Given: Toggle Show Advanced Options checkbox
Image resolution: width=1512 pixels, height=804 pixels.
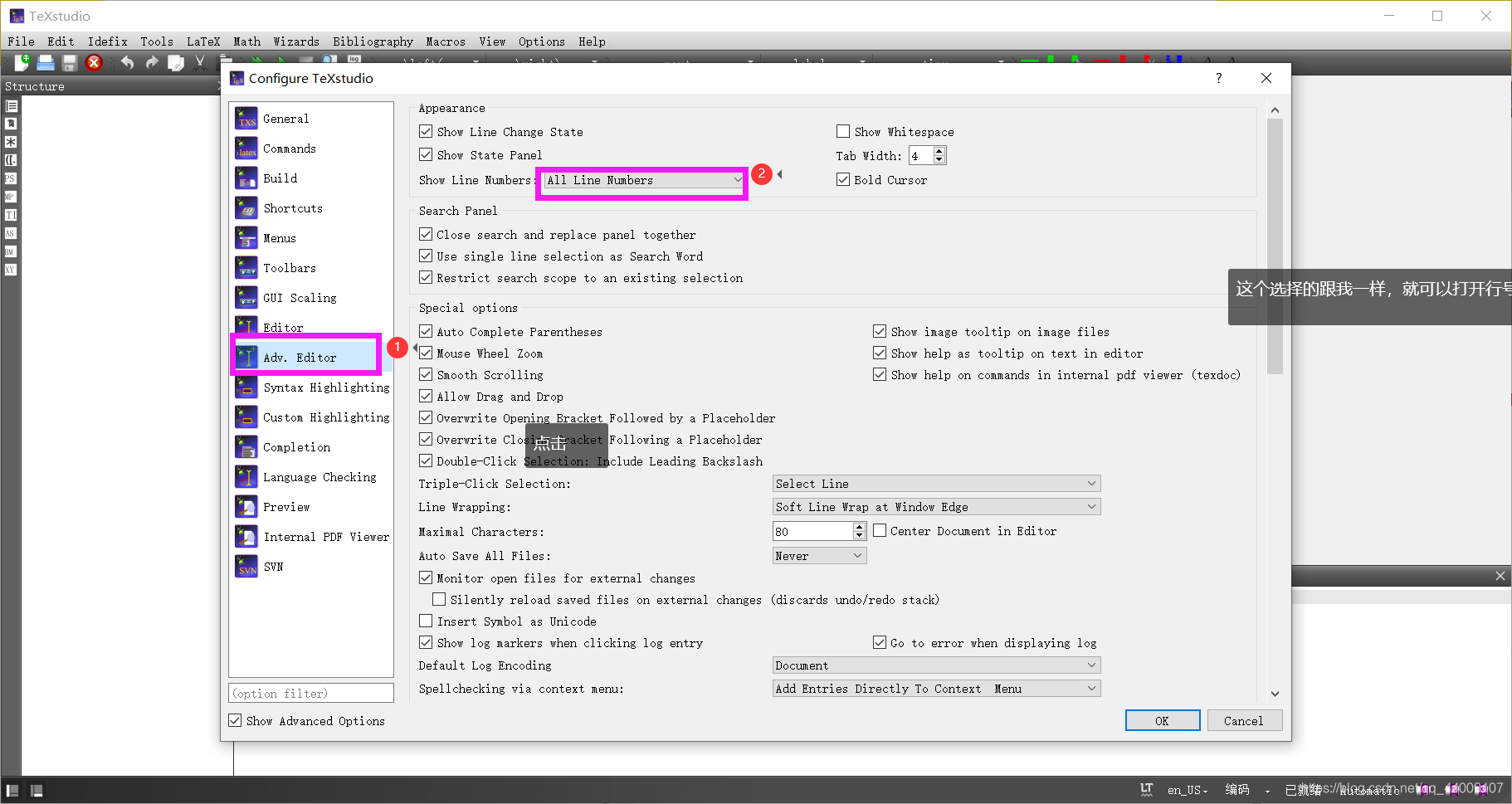Looking at the screenshot, I should coord(235,720).
